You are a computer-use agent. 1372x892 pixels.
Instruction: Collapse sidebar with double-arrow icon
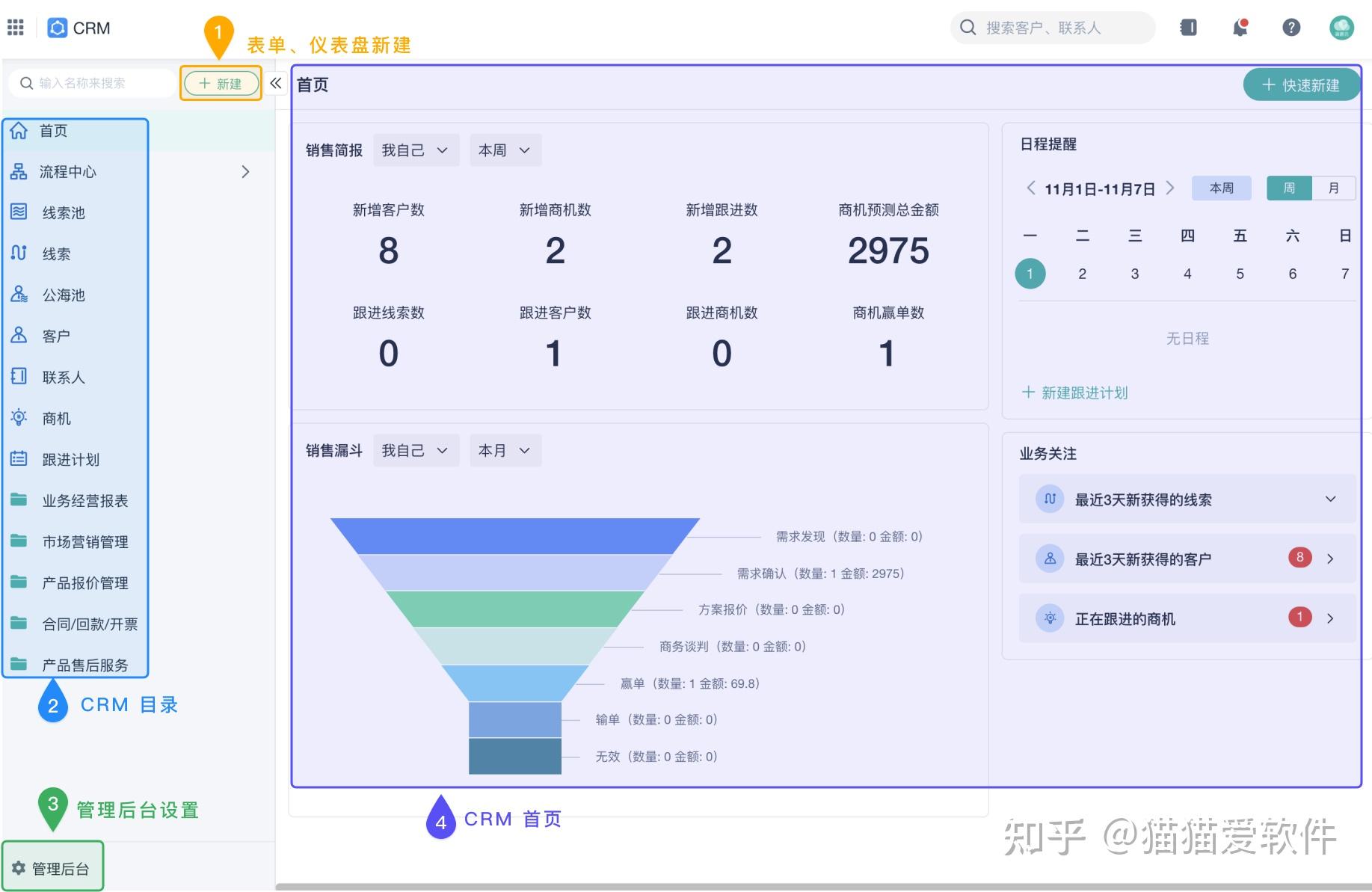(276, 83)
